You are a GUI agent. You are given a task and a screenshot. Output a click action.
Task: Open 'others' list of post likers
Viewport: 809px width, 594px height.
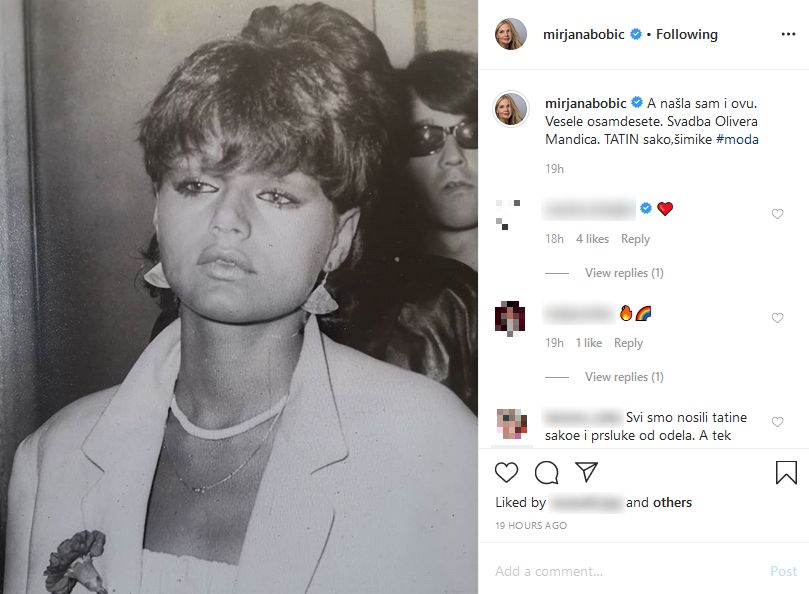click(x=672, y=502)
